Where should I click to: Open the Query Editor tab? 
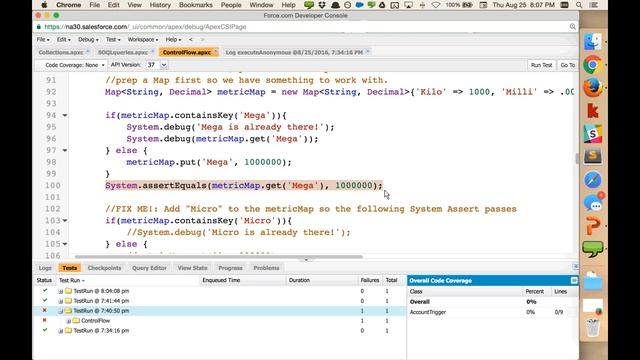coord(149,268)
